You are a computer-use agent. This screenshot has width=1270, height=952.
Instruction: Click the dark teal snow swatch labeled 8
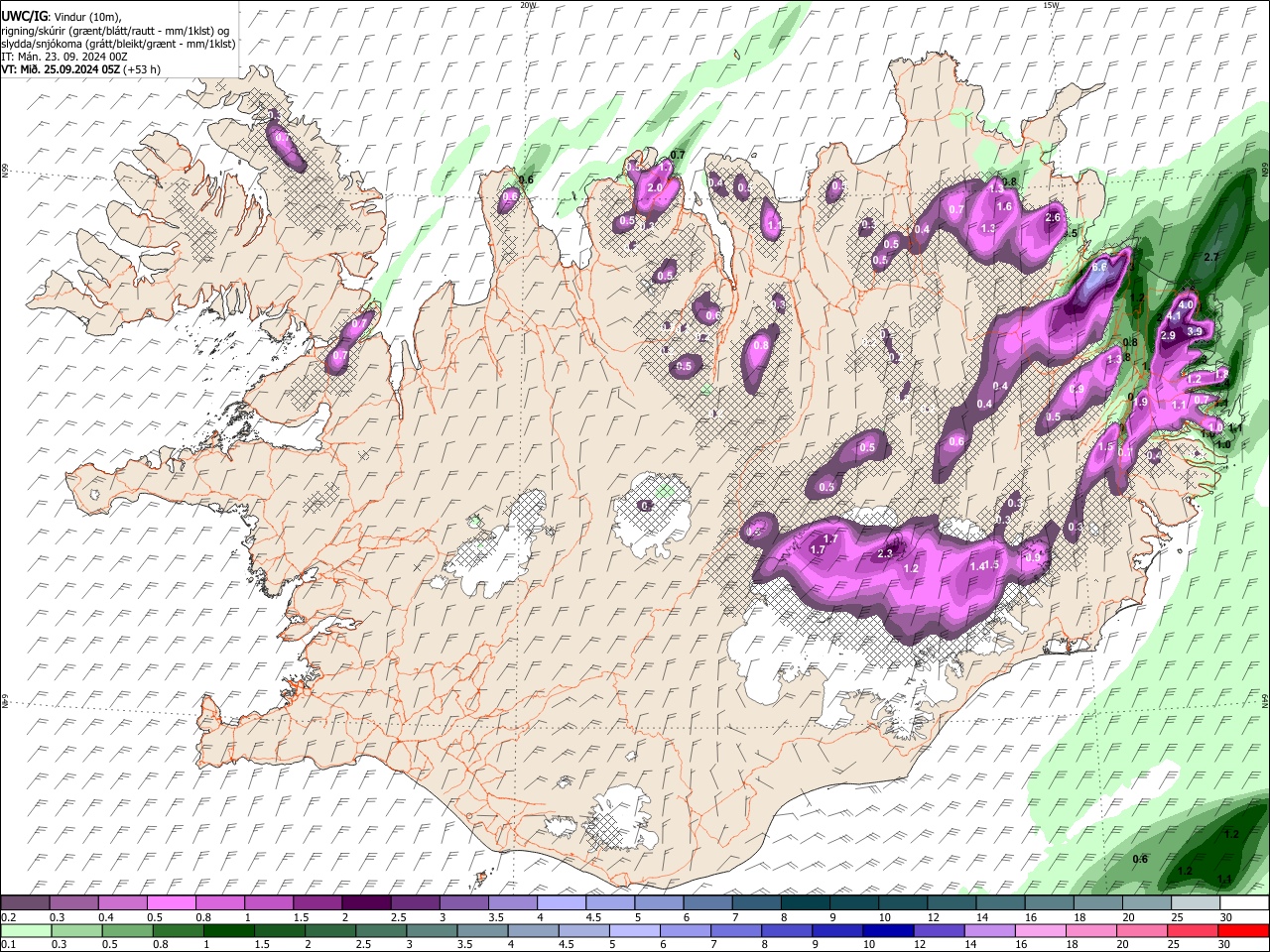(806, 902)
